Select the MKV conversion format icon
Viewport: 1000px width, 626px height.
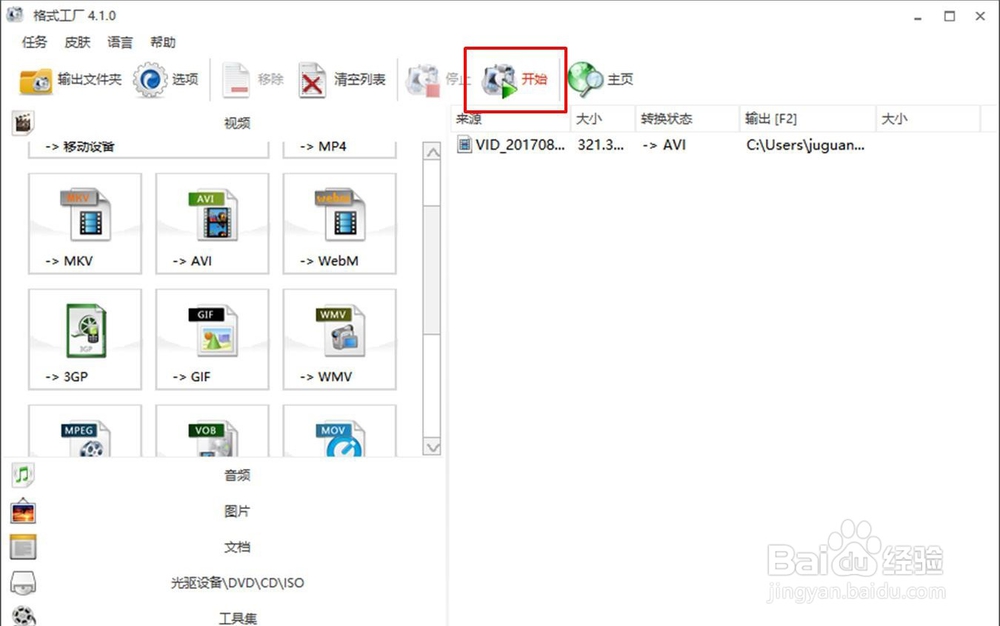(x=85, y=222)
